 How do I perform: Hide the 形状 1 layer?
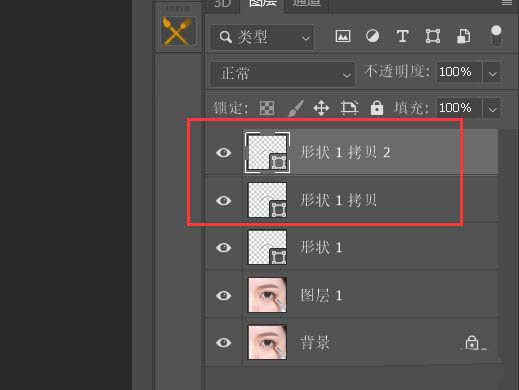[223, 248]
